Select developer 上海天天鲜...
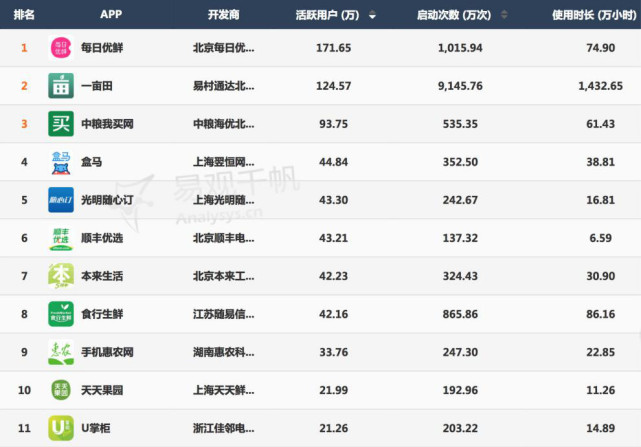 click(x=224, y=390)
